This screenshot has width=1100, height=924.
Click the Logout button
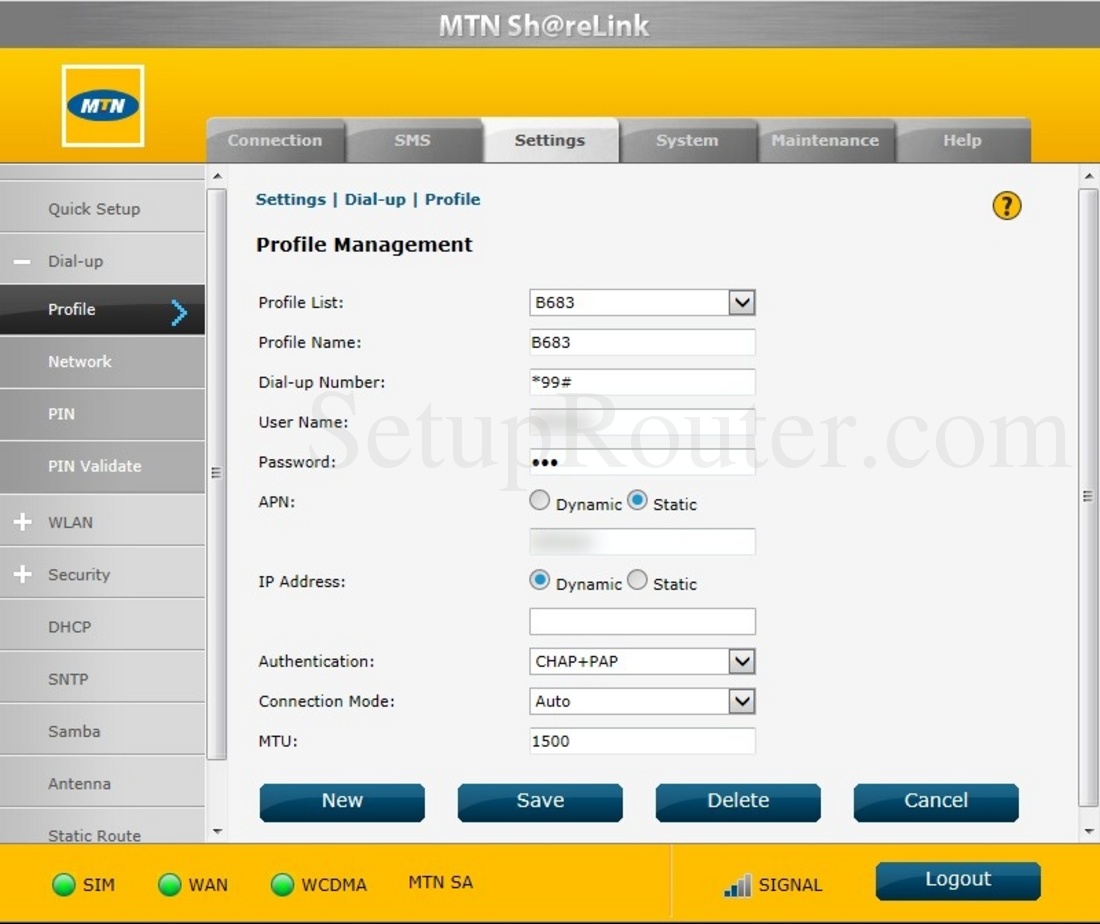pos(956,879)
